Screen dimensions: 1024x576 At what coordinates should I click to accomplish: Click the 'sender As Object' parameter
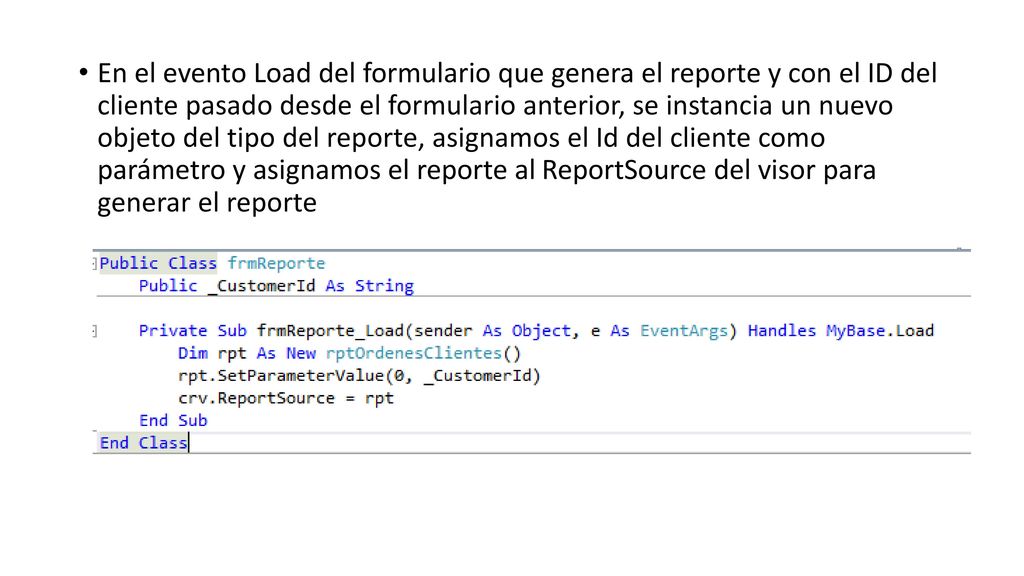coord(492,331)
